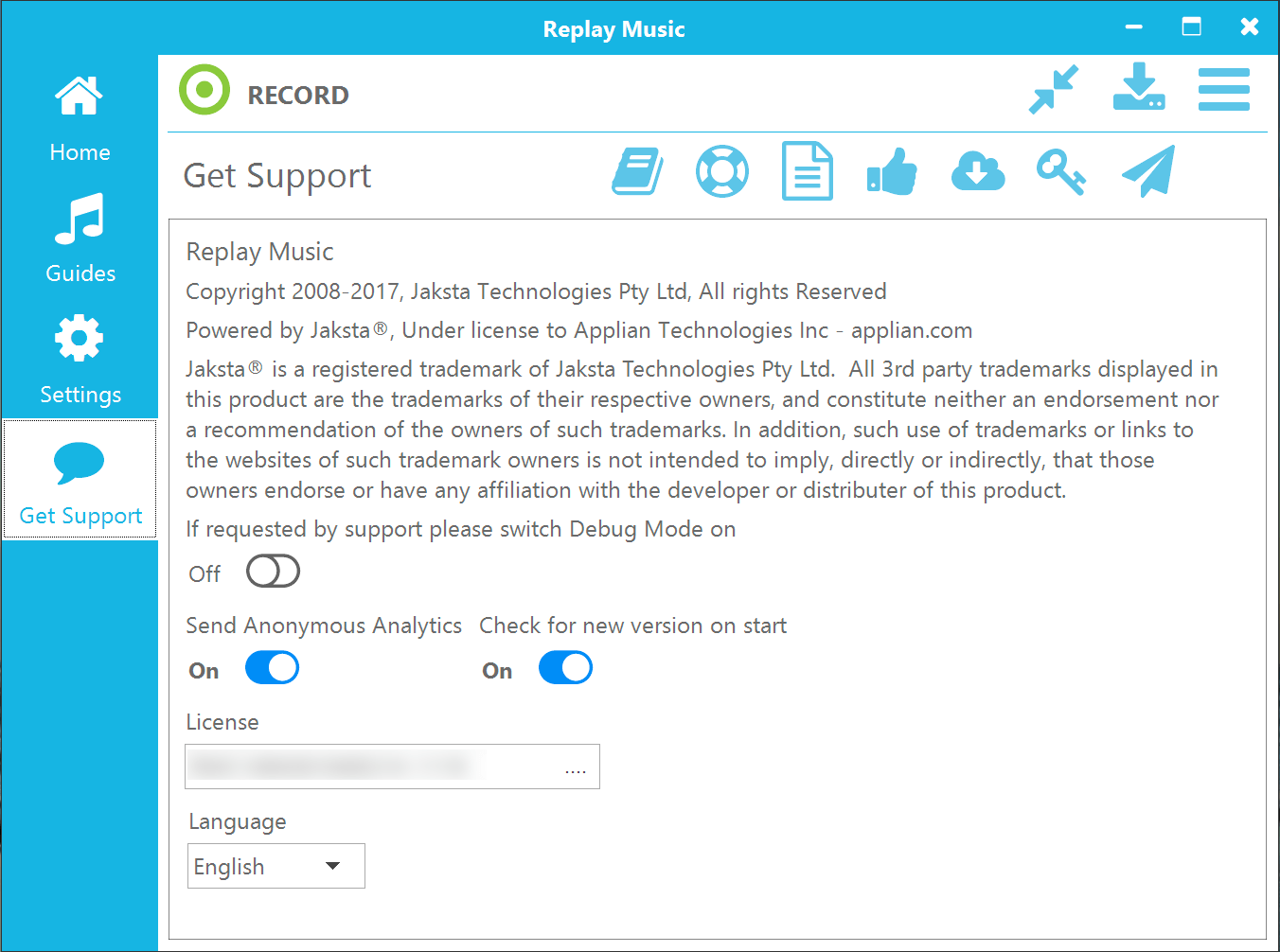
Task: Open the Home section in sidebar
Action: point(80,118)
